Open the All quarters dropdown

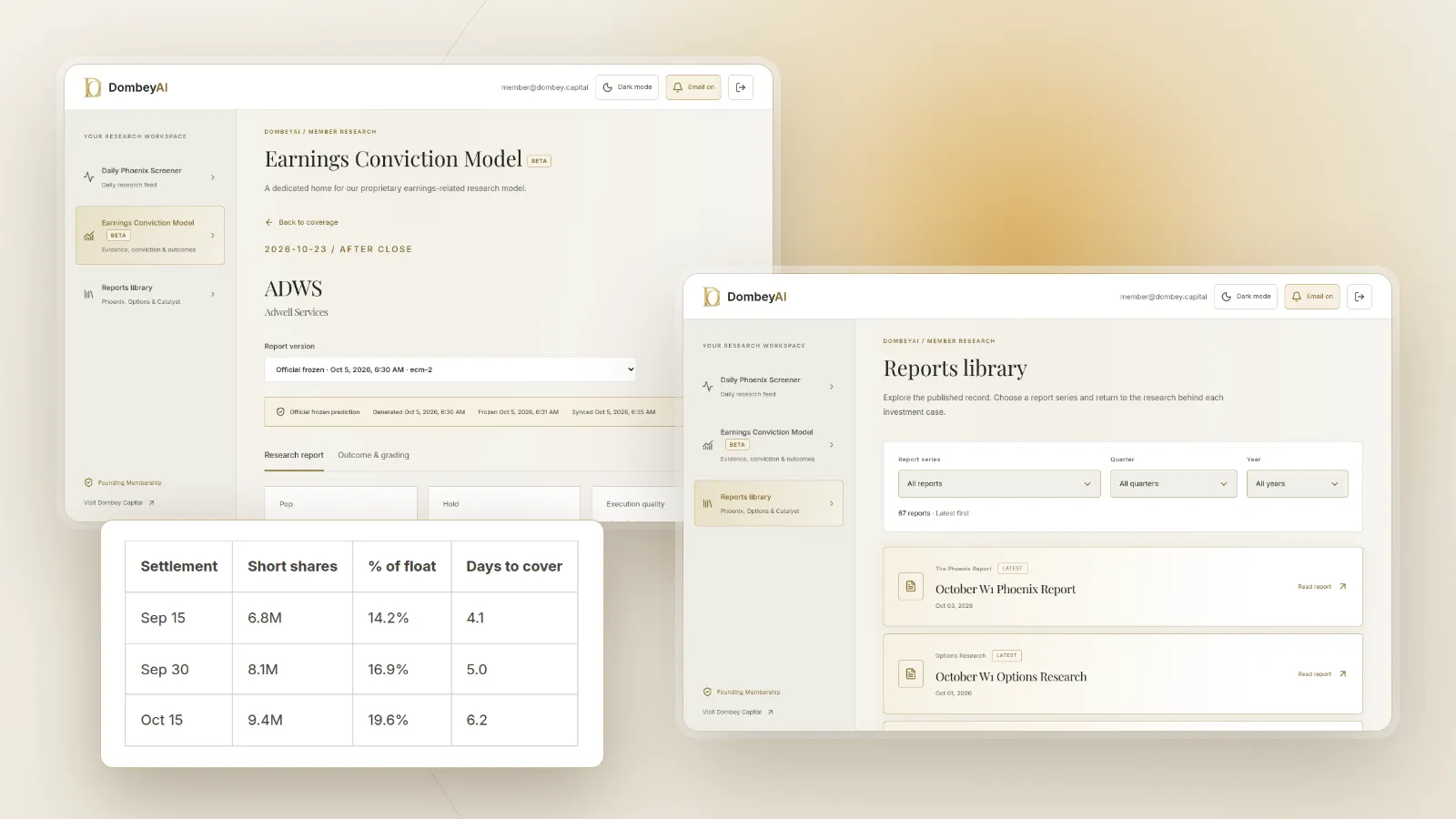coord(1173,484)
